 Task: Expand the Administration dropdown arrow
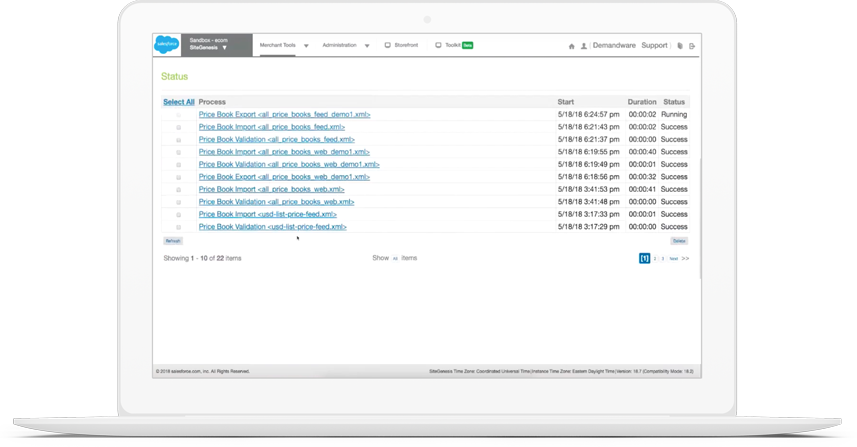367,46
